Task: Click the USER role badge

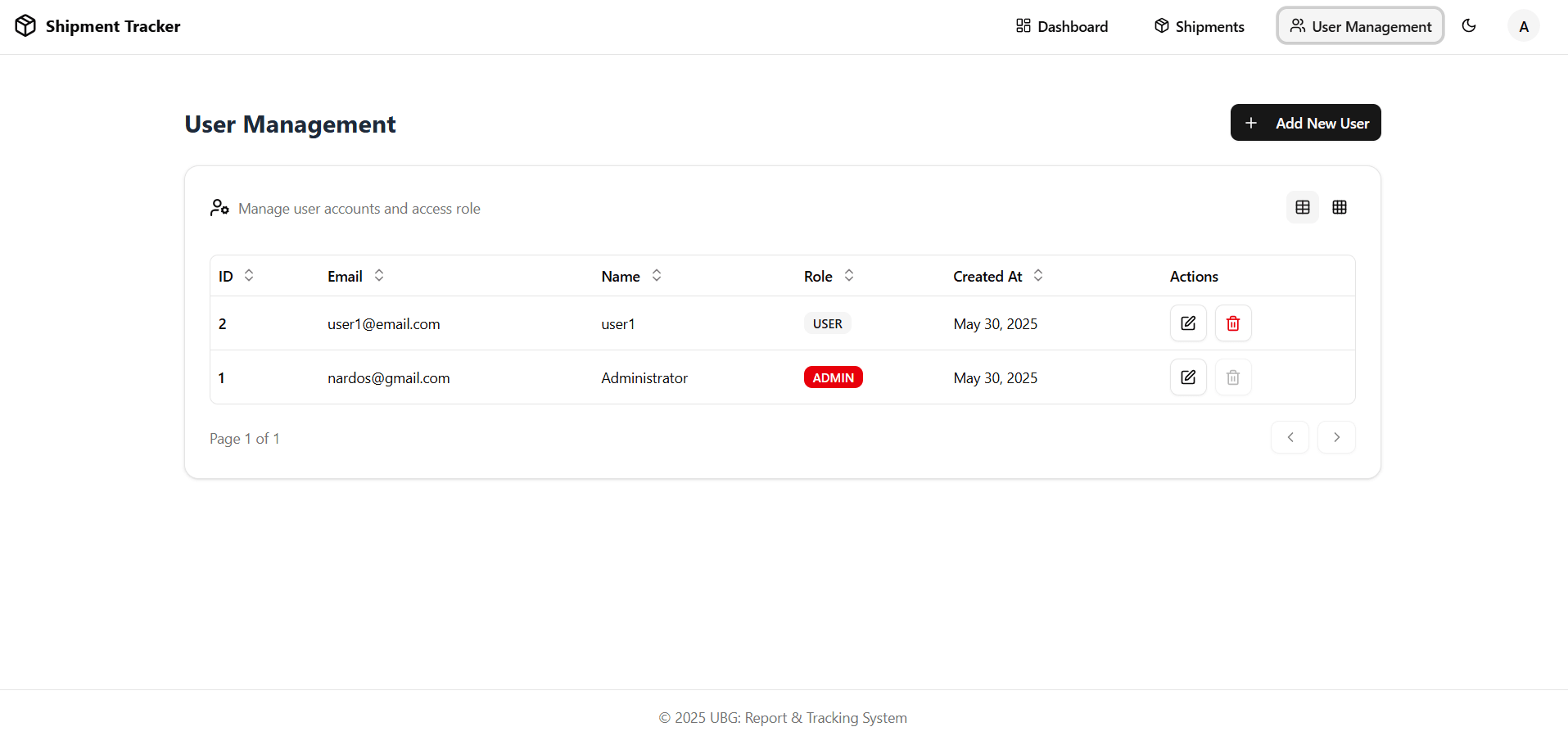Action: 828,323
